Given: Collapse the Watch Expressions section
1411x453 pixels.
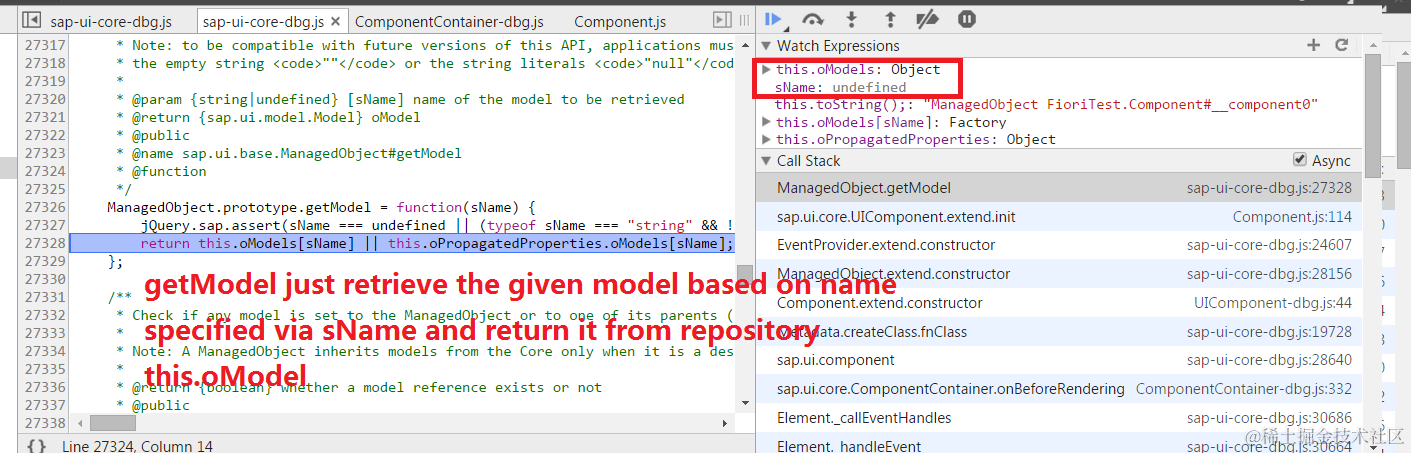Looking at the screenshot, I should tap(766, 46).
